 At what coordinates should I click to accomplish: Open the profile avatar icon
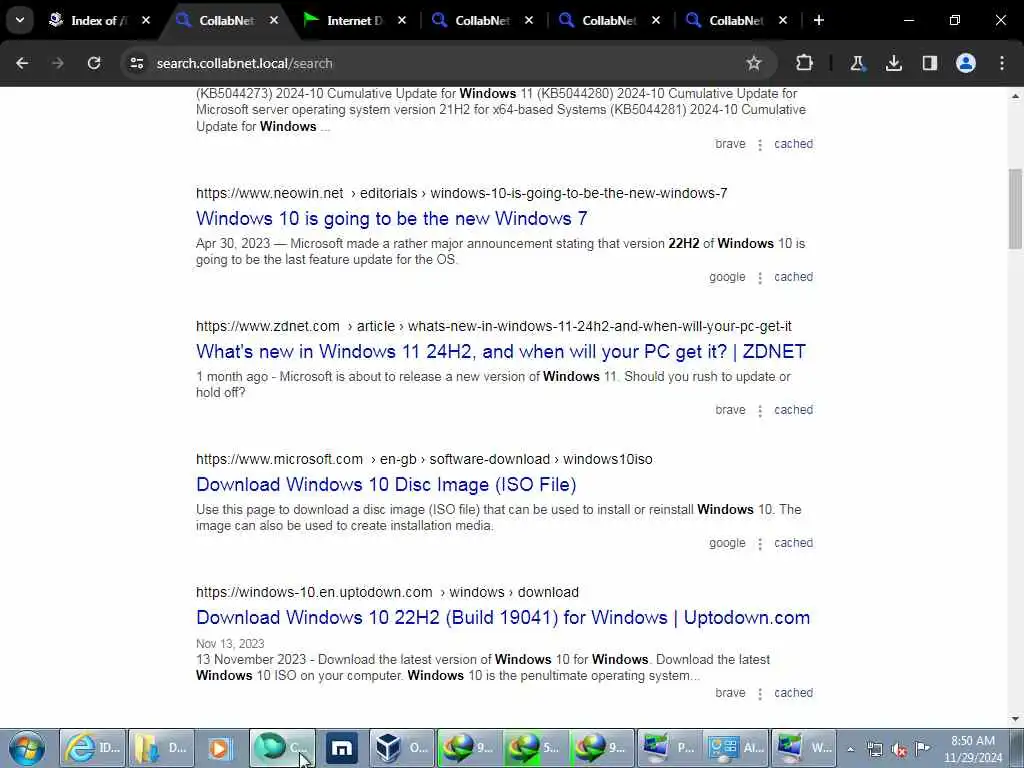(x=965, y=63)
